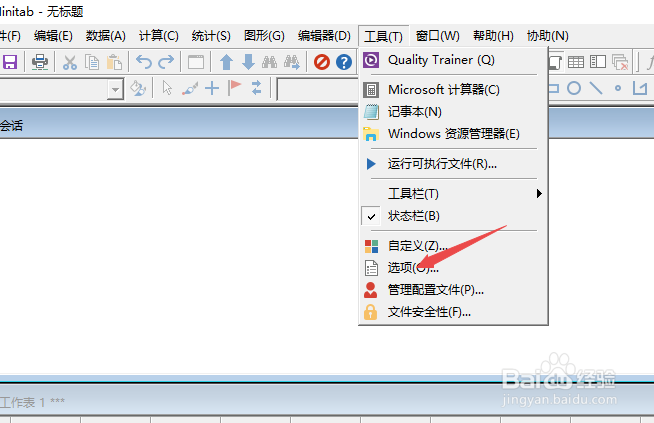Click the Undo arrow icon
Screen dimensions: 654x423
click(x=144, y=62)
